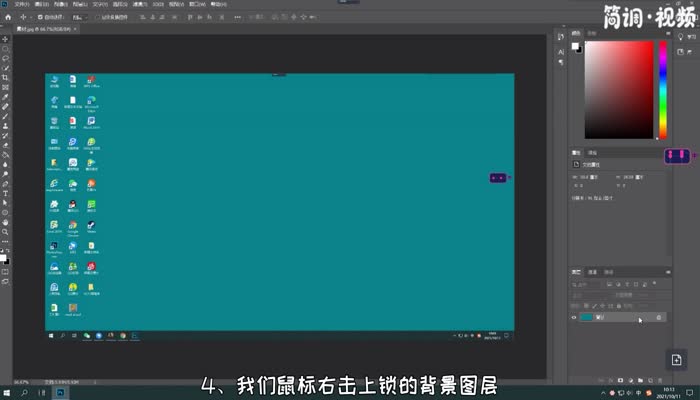
Task: Click the lock icon on background layer
Action: (659, 317)
